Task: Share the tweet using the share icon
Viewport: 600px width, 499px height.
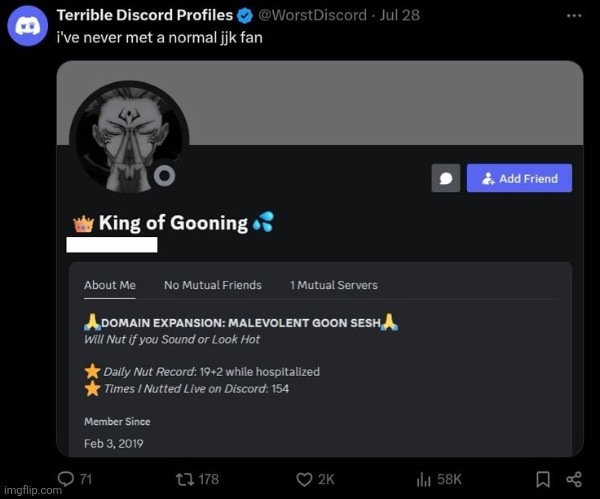Action: point(573,479)
